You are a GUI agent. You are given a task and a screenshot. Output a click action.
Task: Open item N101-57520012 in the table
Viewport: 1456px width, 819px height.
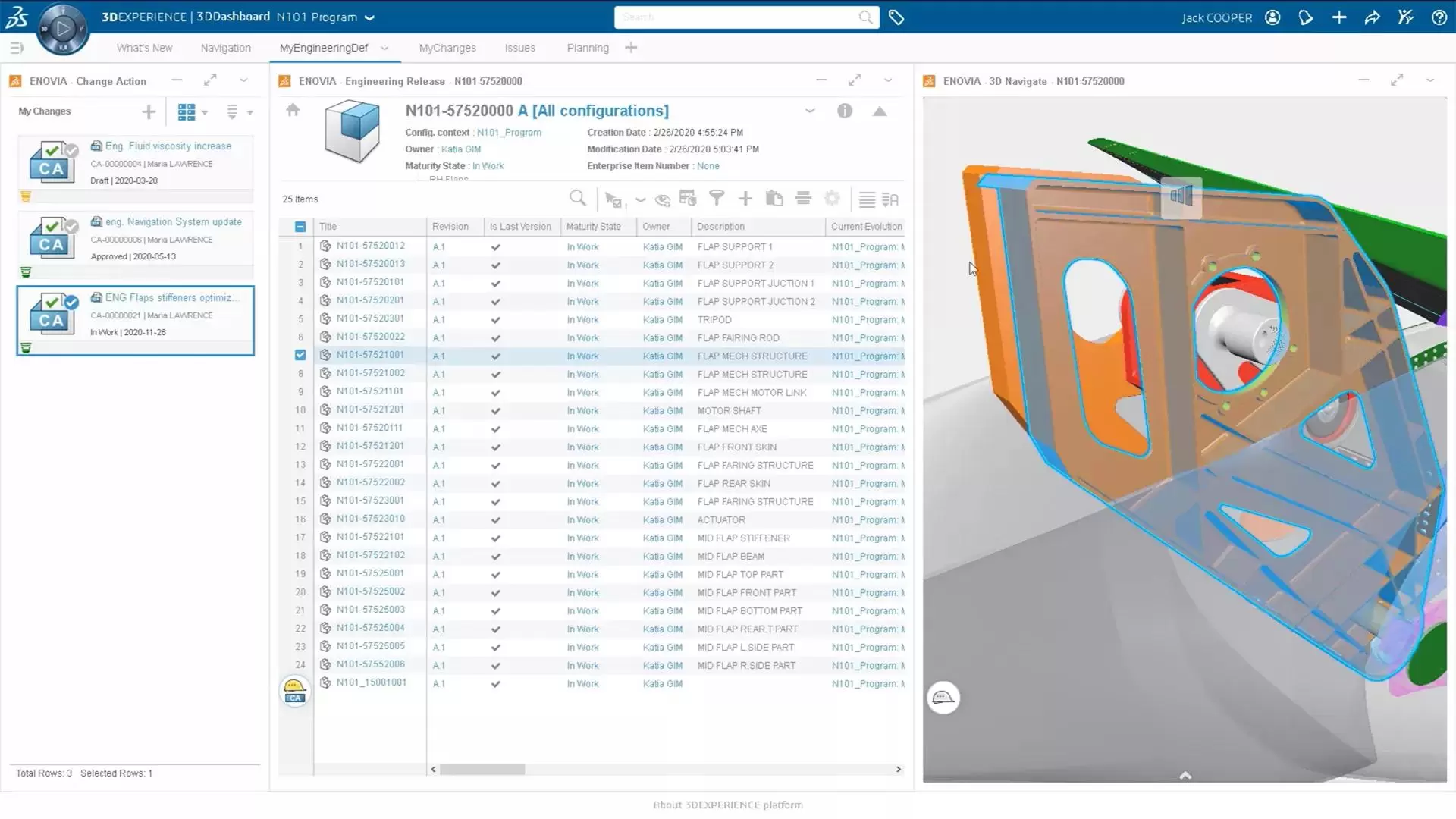[371, 246]
